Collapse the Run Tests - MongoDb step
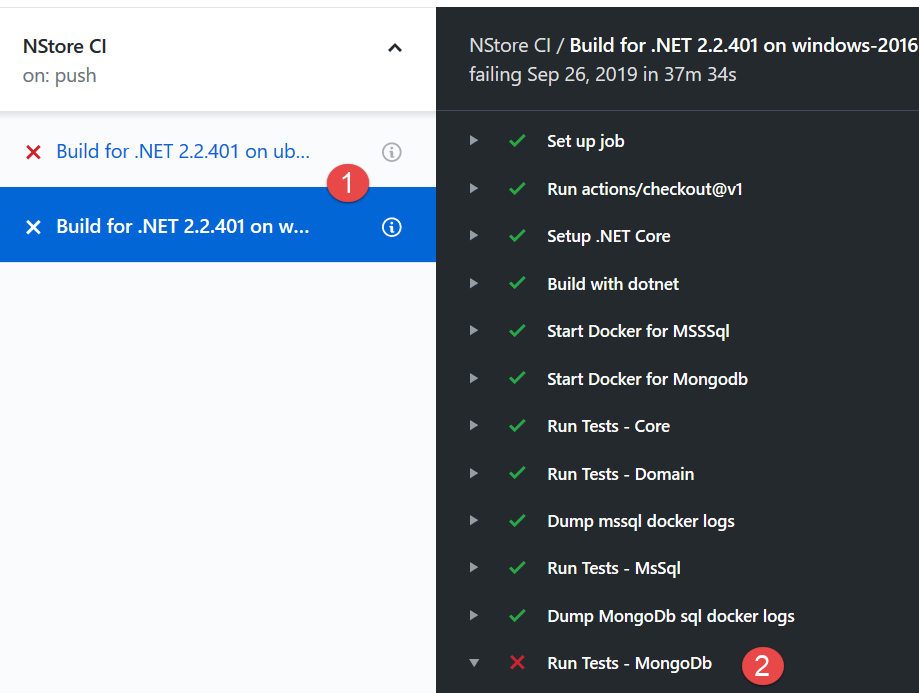The height and width of the screenshot is (693, 919). (474, 663)
